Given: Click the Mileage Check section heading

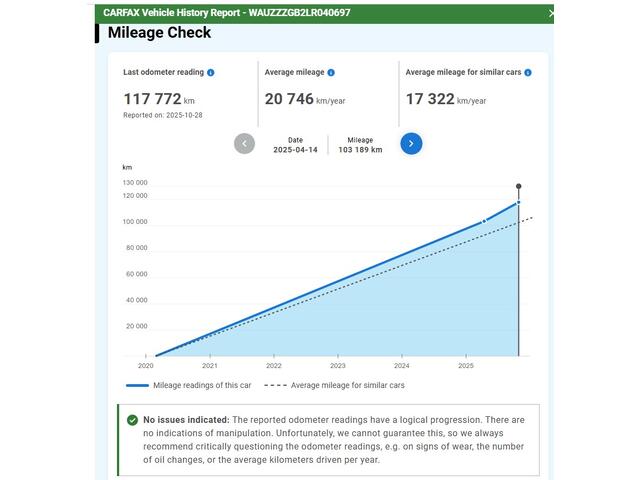Looking at the screenshot, I should (x=159, y=33).
